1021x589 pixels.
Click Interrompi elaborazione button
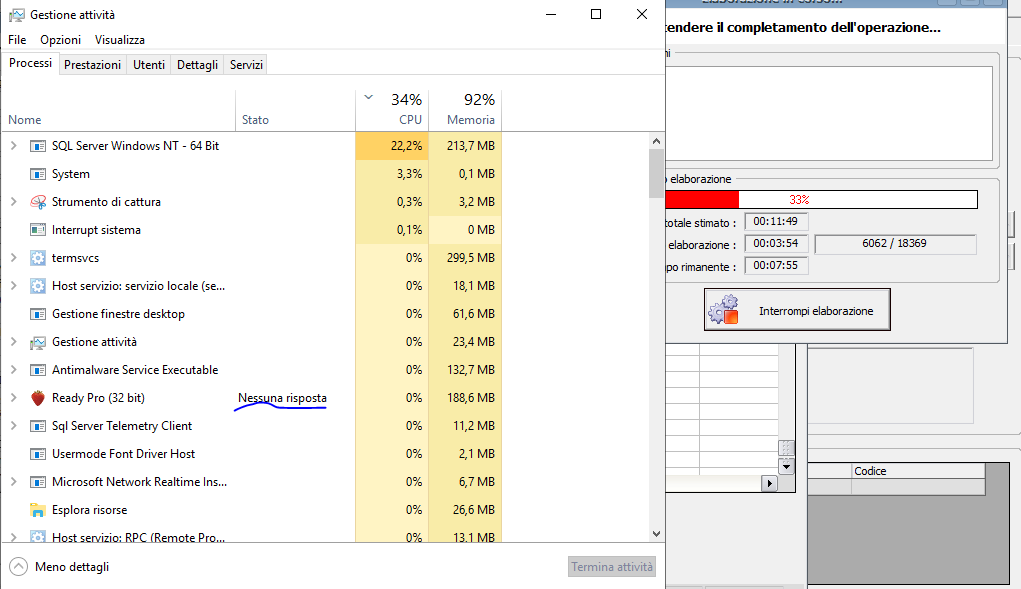click(x=797, y=310)
